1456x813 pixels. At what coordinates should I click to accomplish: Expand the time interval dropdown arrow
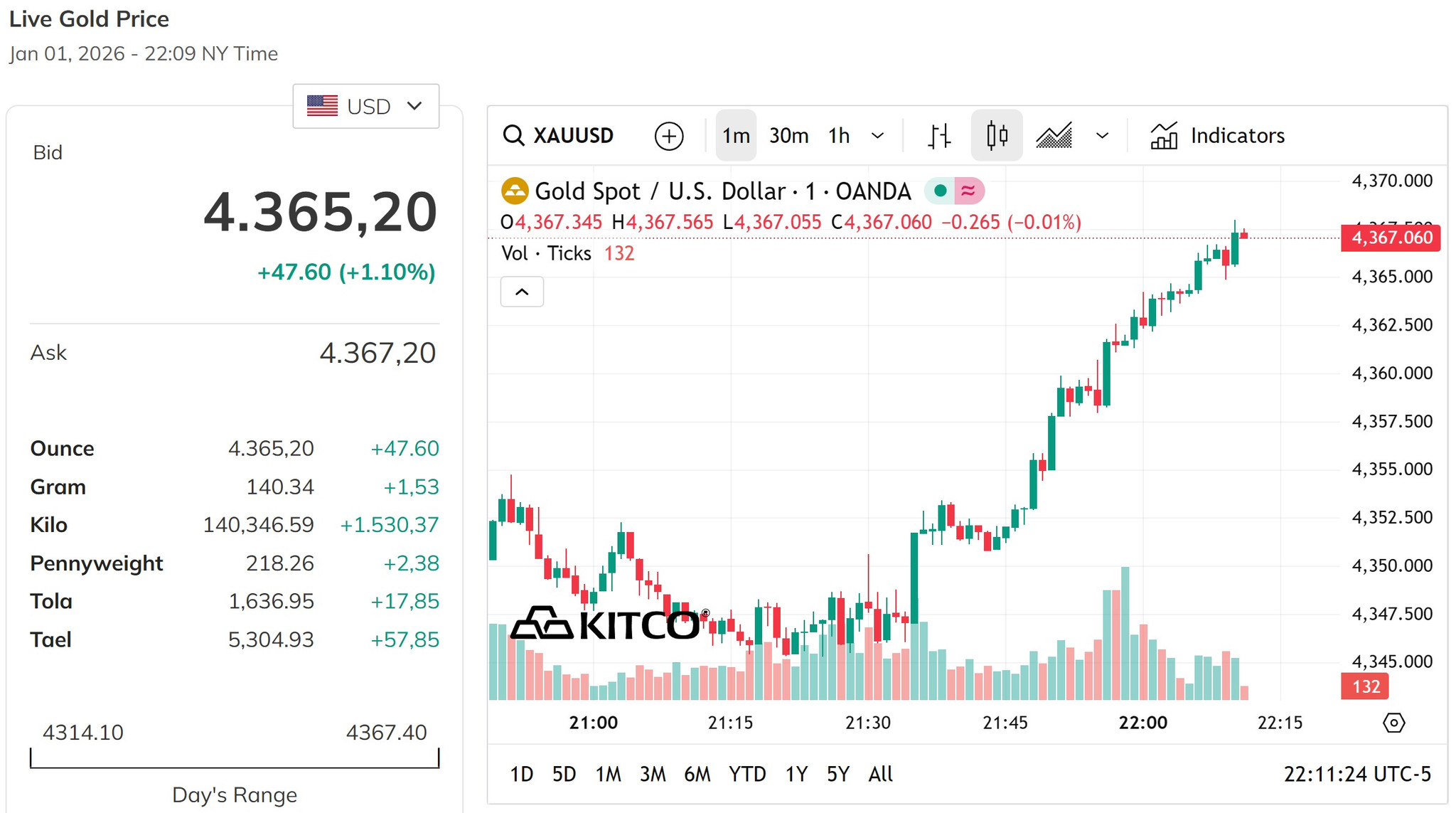click(x=878, y=135)
